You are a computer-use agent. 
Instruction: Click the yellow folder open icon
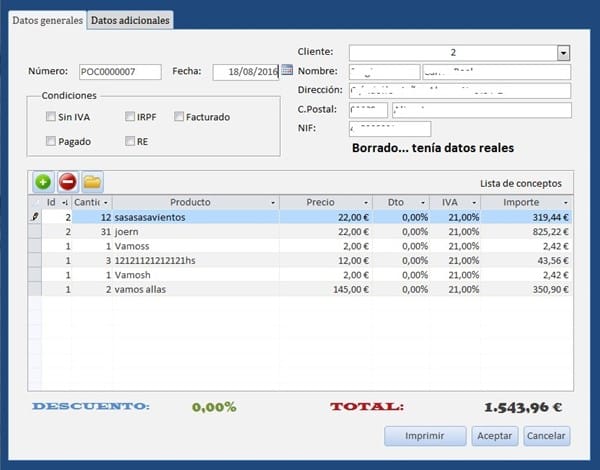(92, 182)
